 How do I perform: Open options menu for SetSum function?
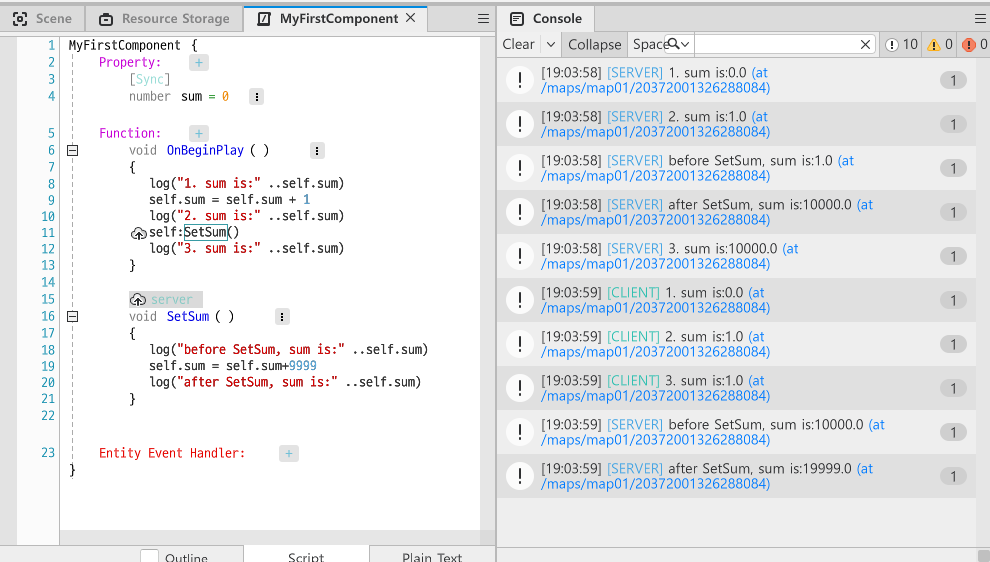click(282, 316)
